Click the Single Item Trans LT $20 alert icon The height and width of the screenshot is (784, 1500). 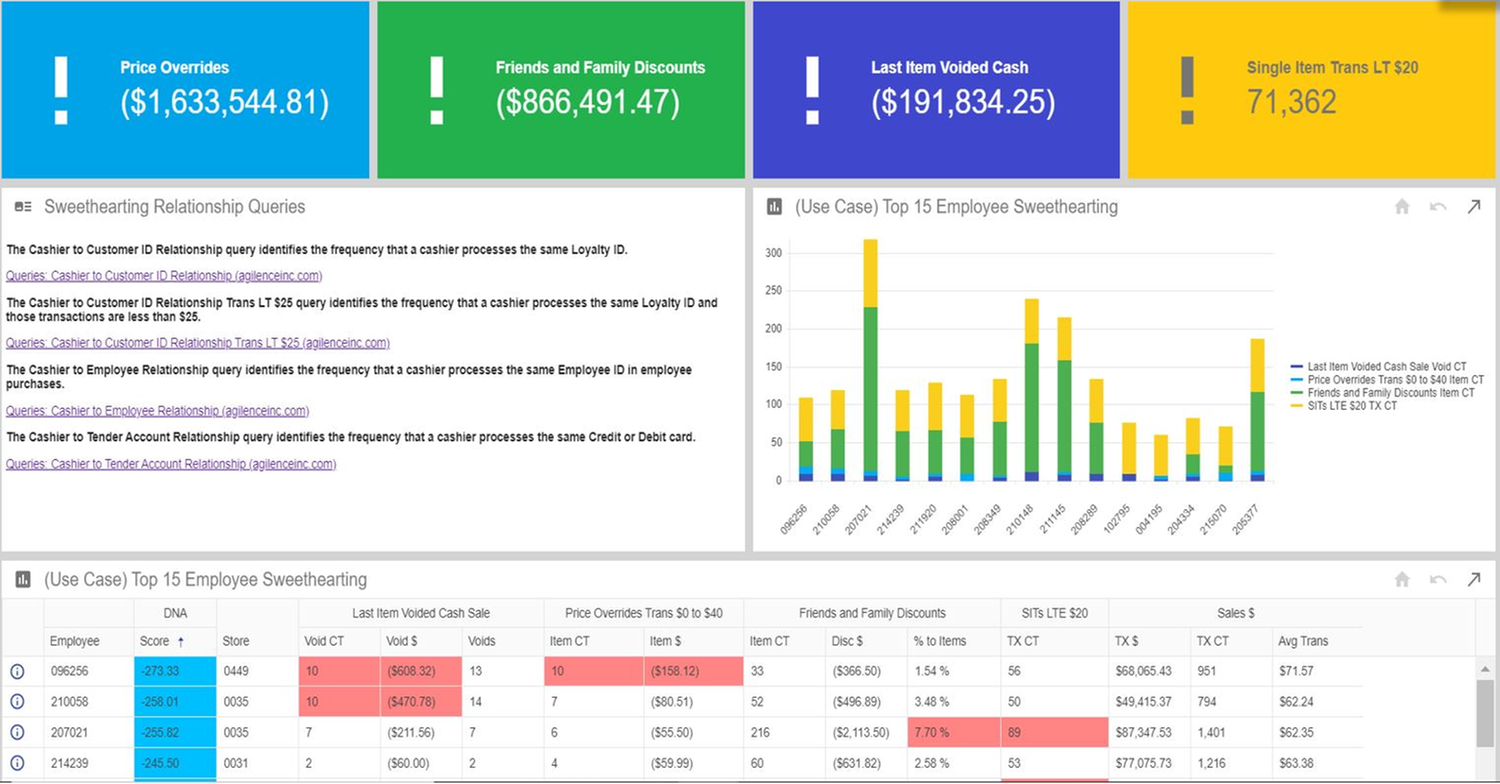1186,90
